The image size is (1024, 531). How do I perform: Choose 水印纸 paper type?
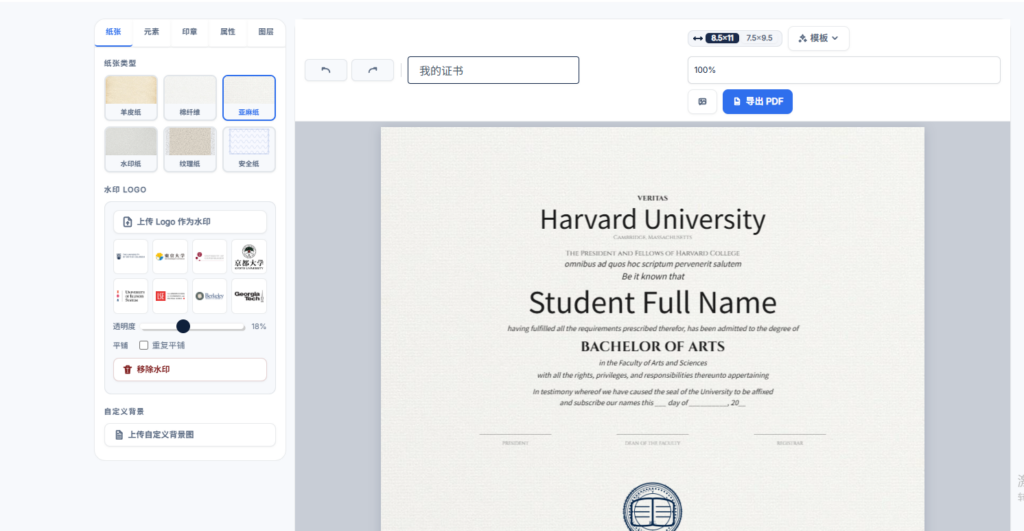point(131,149)
